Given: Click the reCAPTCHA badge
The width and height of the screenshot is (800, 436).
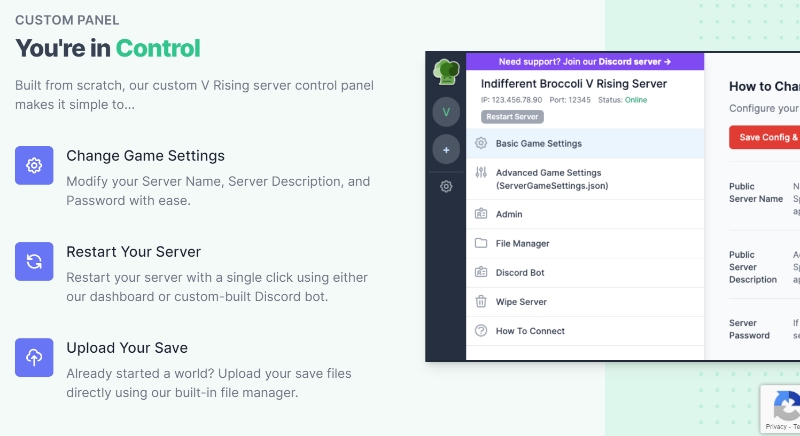Looking at the screenshot, I should pyautogui.click(x=782, y=409).
